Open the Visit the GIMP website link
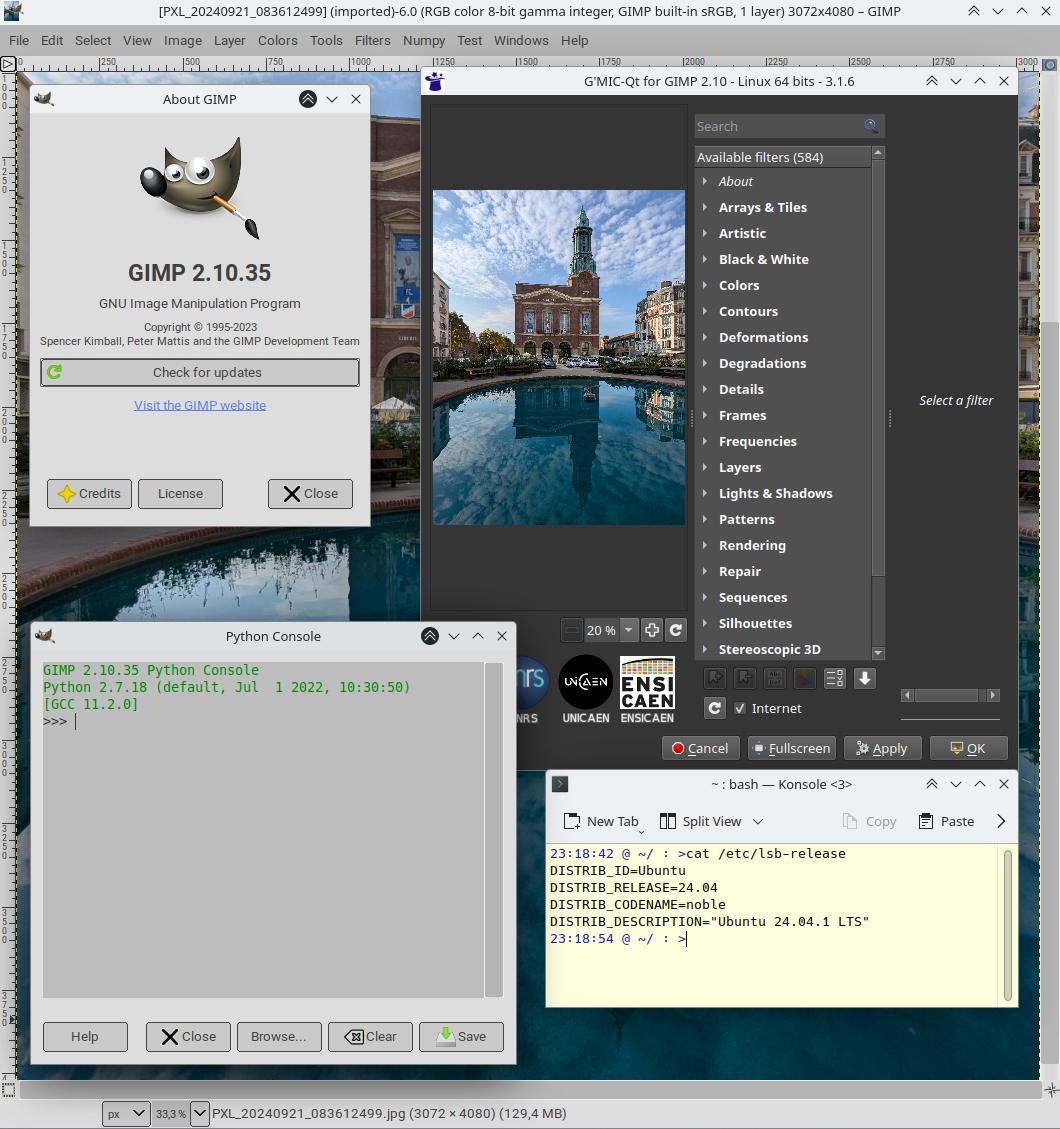Viewport: 1060px width, 1129px height. pyautogui.click(x=200, y=405)
